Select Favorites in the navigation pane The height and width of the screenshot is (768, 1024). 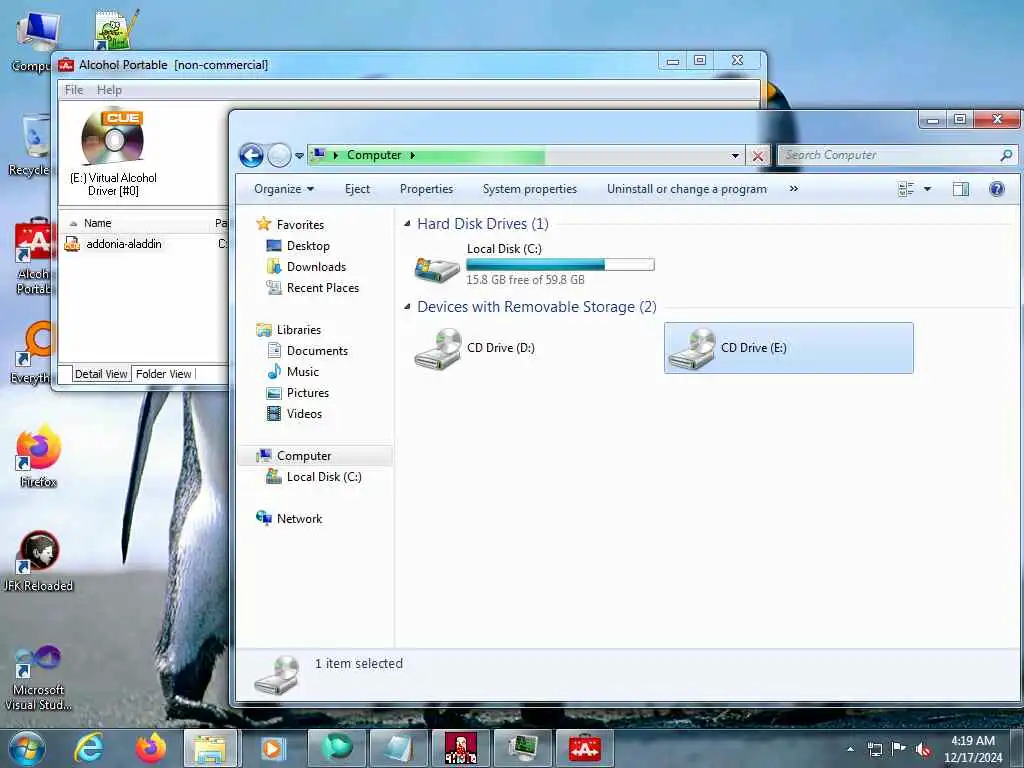point(300,225)
